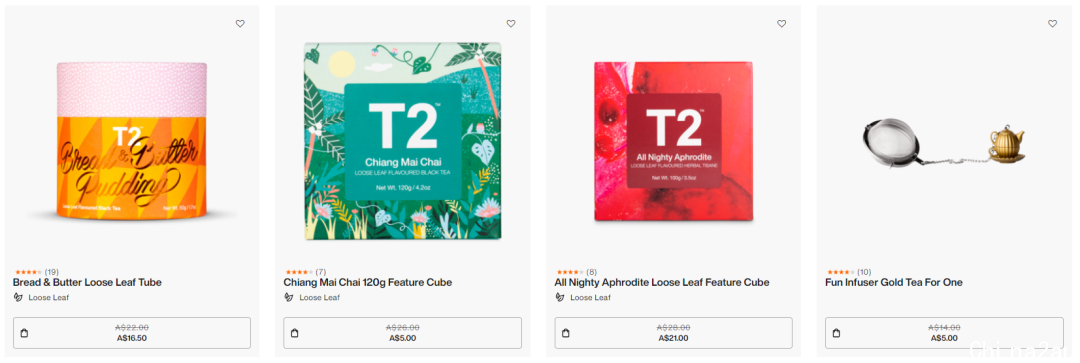Open Chiang Mai Chai 120g Feature Cube link
The image size is (1080, 363).
point(367,282)
